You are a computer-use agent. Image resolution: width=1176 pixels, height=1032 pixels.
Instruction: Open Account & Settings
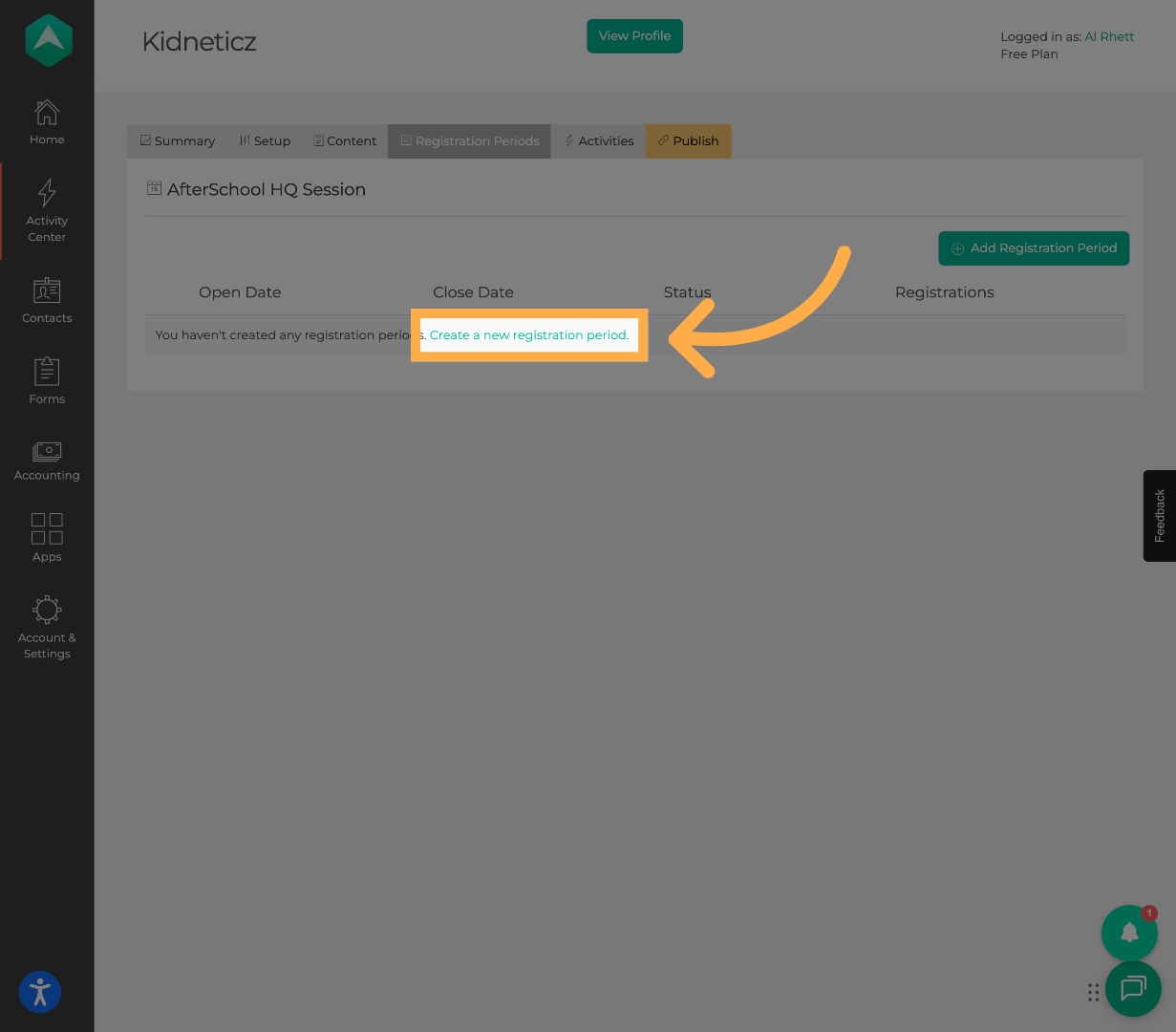pyautogui.click(x=46, y=627)
